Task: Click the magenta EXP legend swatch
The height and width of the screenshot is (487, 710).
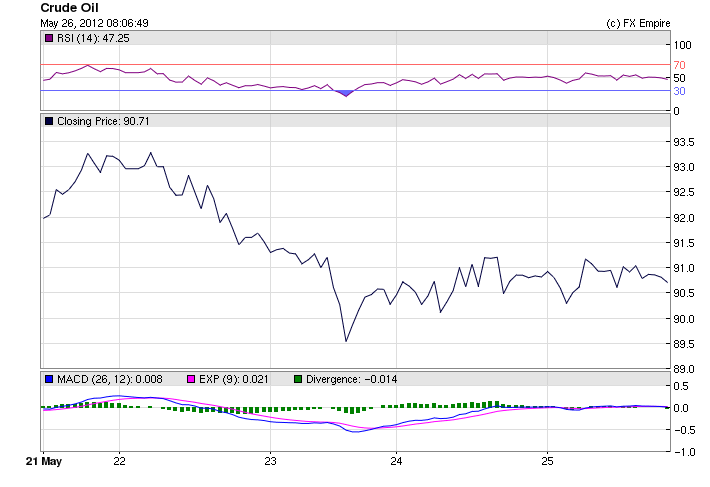Action: click(x=191, y=379)
